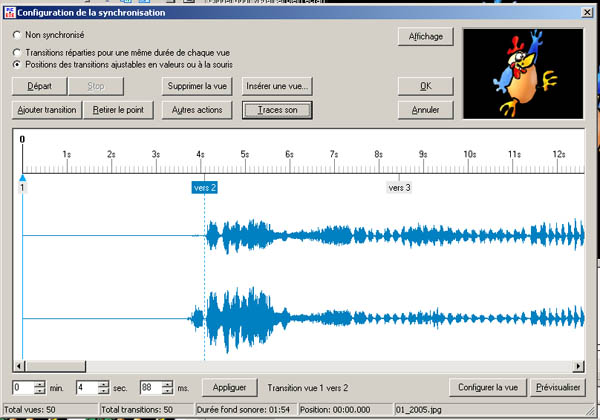
Task: Click the minutes input field
Action: point(23,387)
